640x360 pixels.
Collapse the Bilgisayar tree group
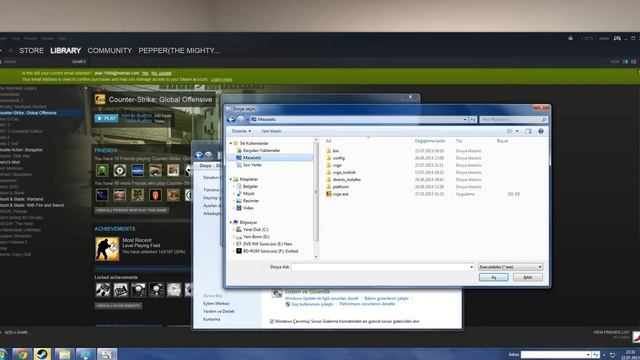[231, 222]
